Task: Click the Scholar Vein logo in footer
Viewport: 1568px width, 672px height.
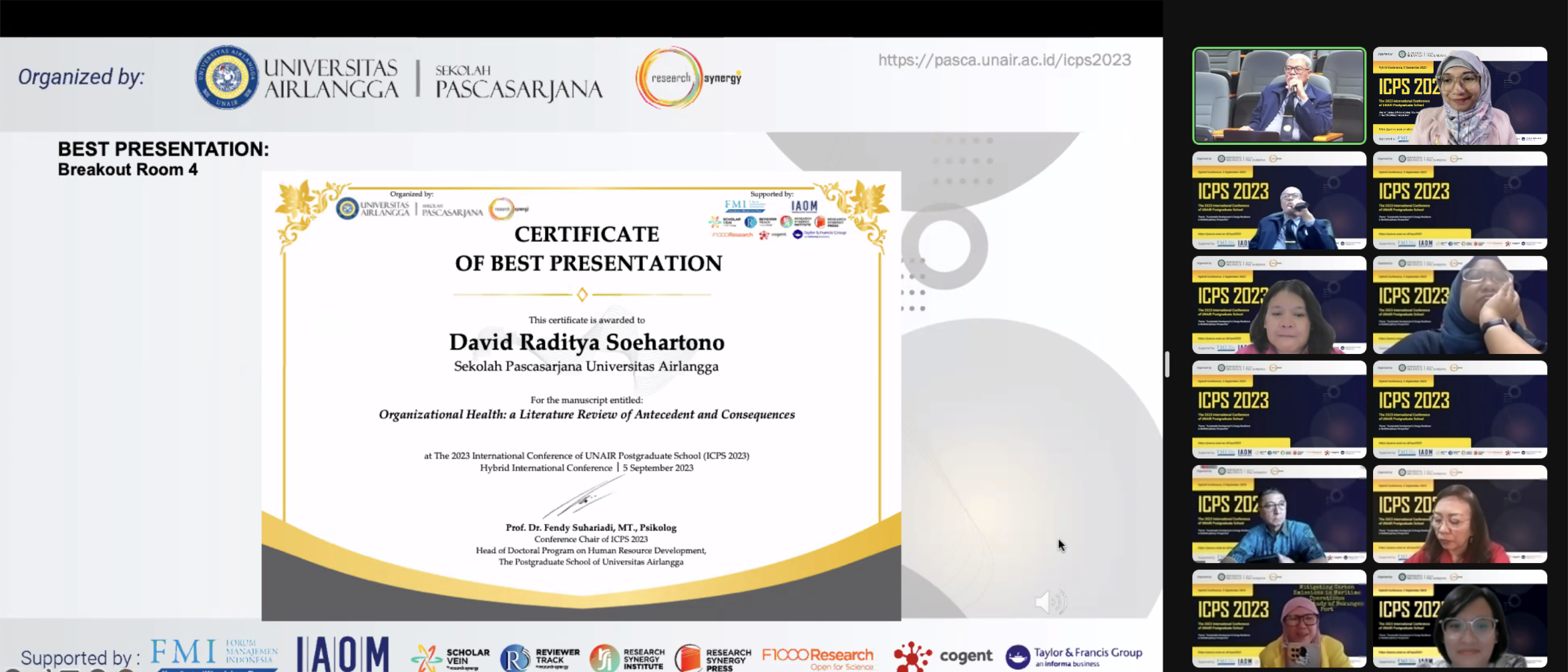Action: (x=451, y=658)
